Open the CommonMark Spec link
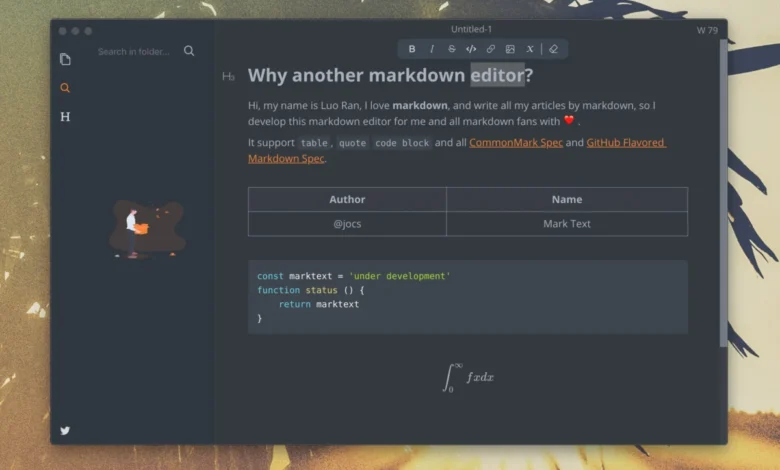The width and height of the screenshot is (780, 470). click(516, 143)
